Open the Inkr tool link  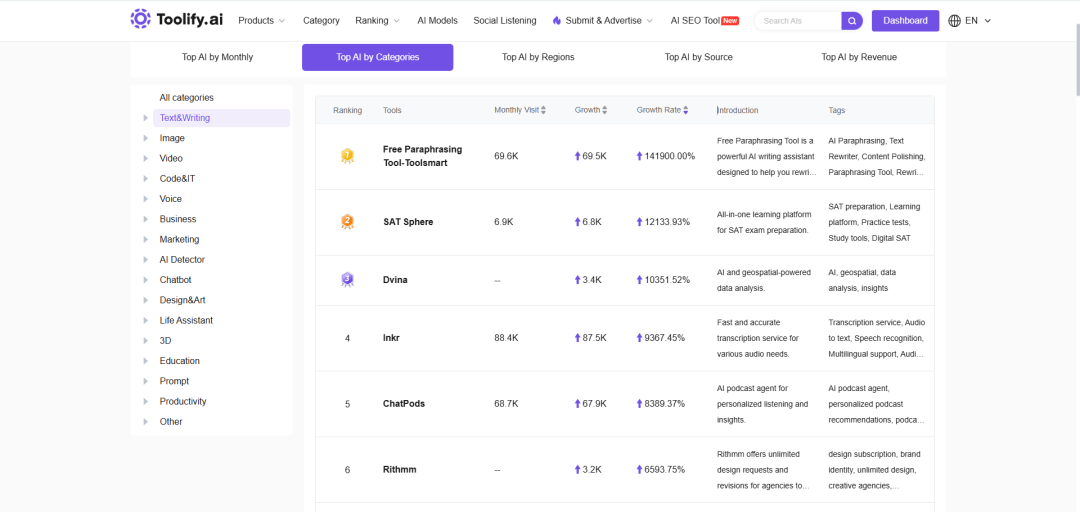[x=391, y=338]
